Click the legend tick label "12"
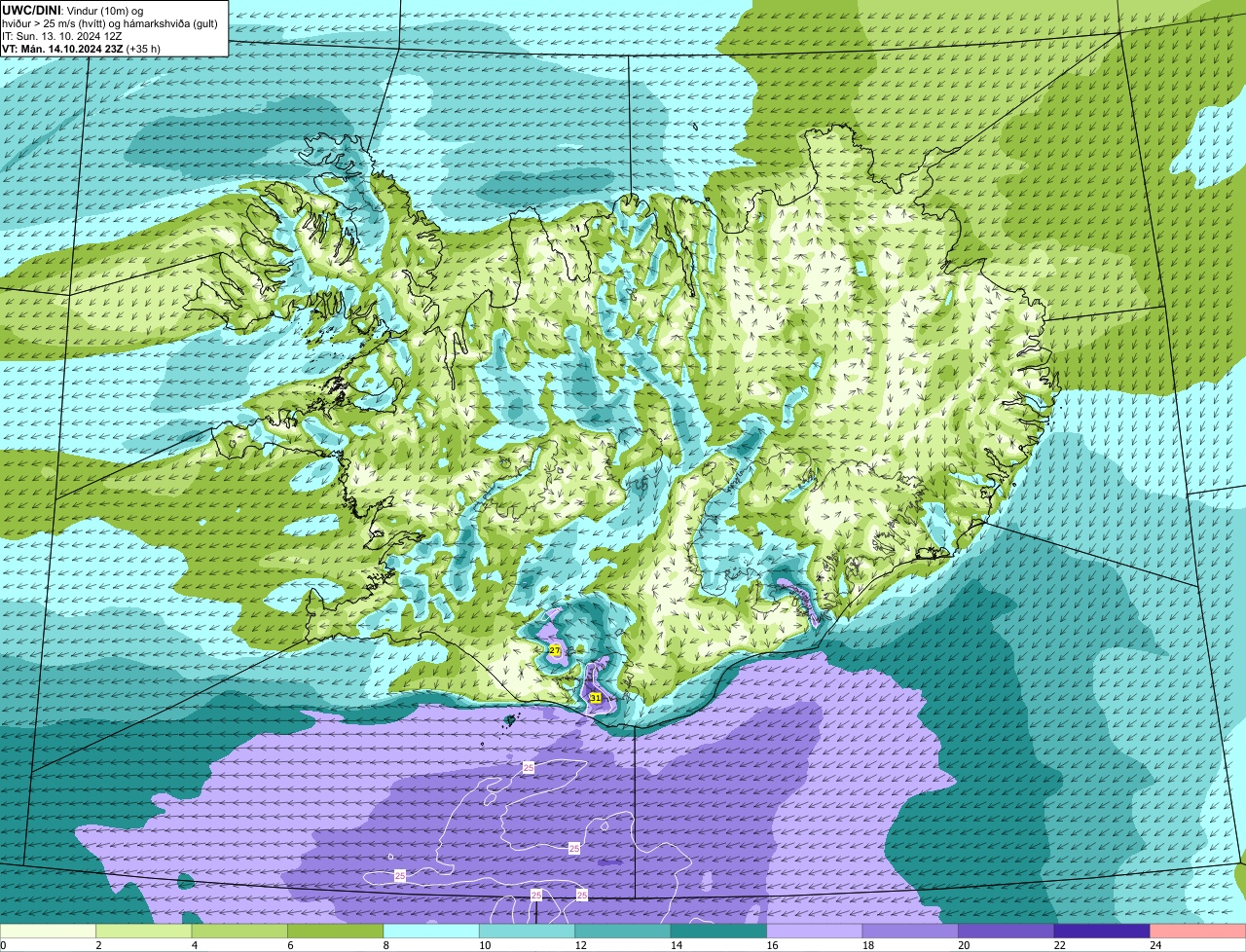Screen dimensions: 1246x952 (580, 945)
